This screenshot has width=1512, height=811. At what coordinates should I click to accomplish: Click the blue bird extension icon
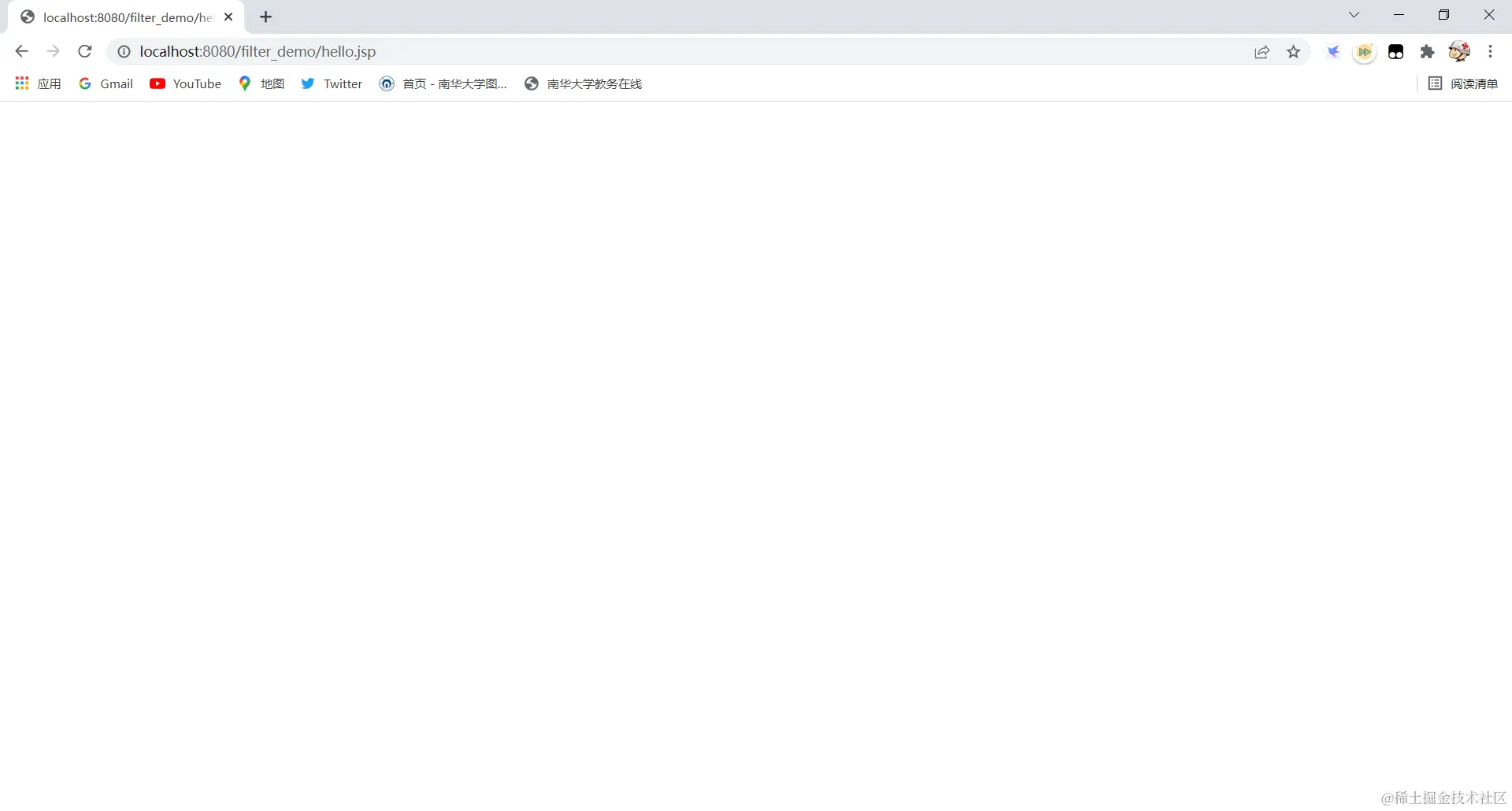[1333, 50]
